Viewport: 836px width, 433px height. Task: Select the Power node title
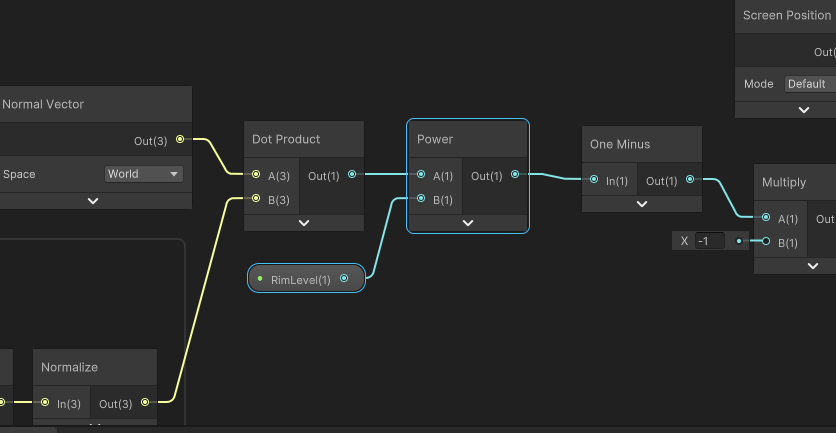435,139
